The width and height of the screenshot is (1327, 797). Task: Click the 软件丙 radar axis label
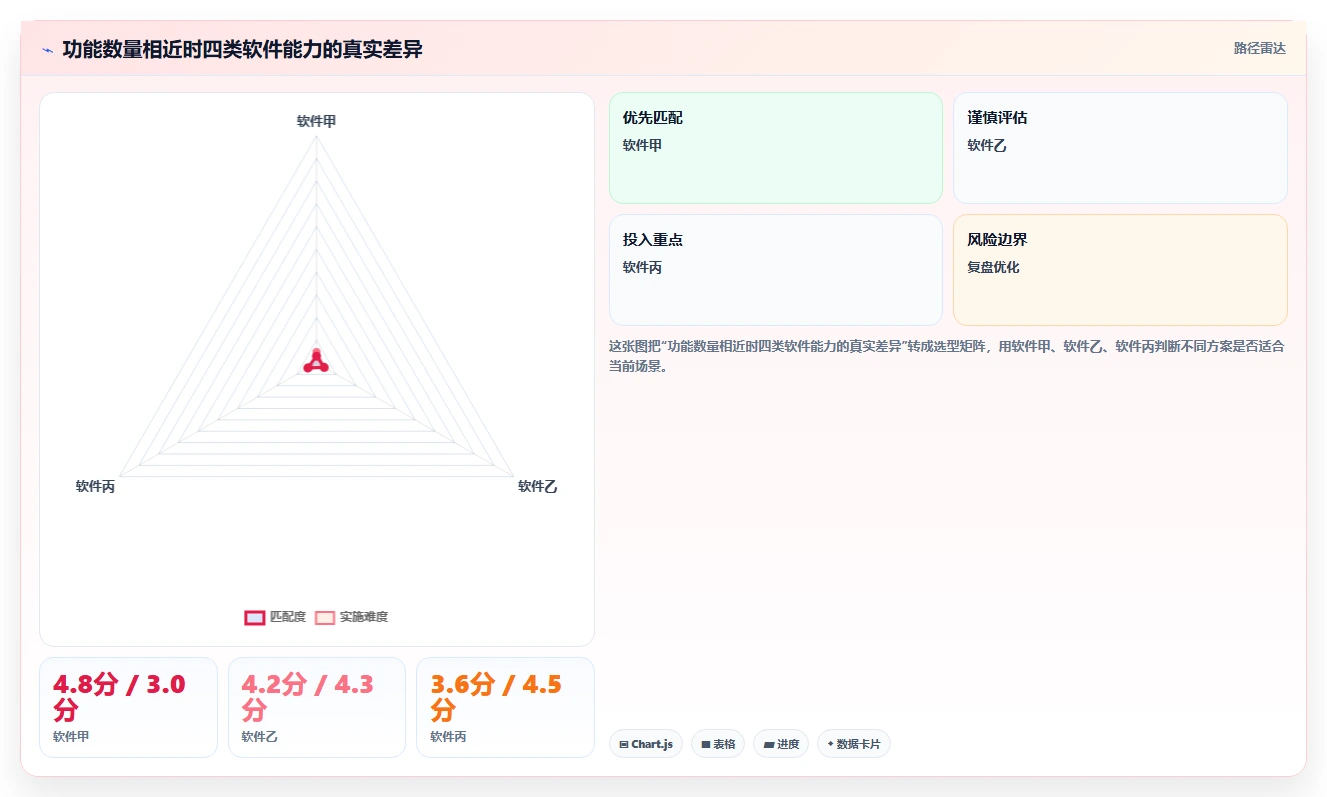pos(96,486)
